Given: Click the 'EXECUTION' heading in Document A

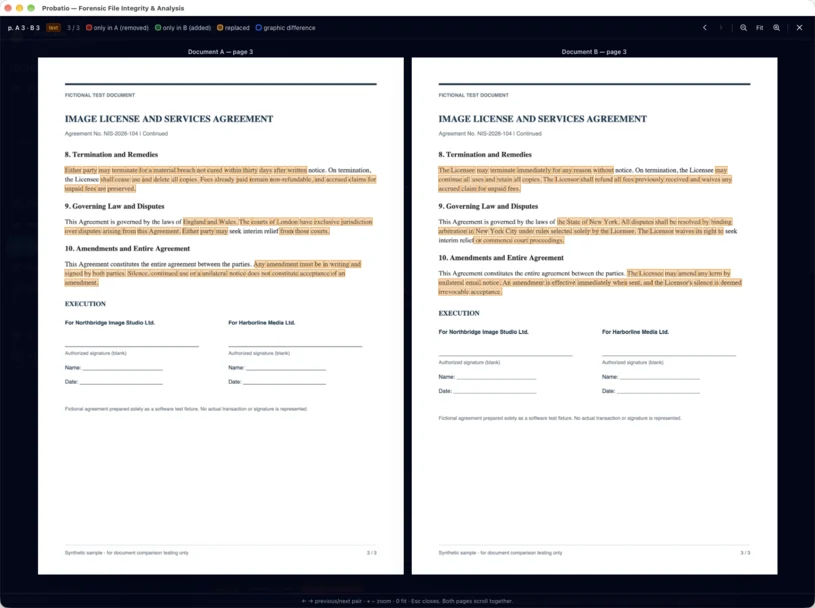Looking at the screenshot, I should (x=85, y=304).
